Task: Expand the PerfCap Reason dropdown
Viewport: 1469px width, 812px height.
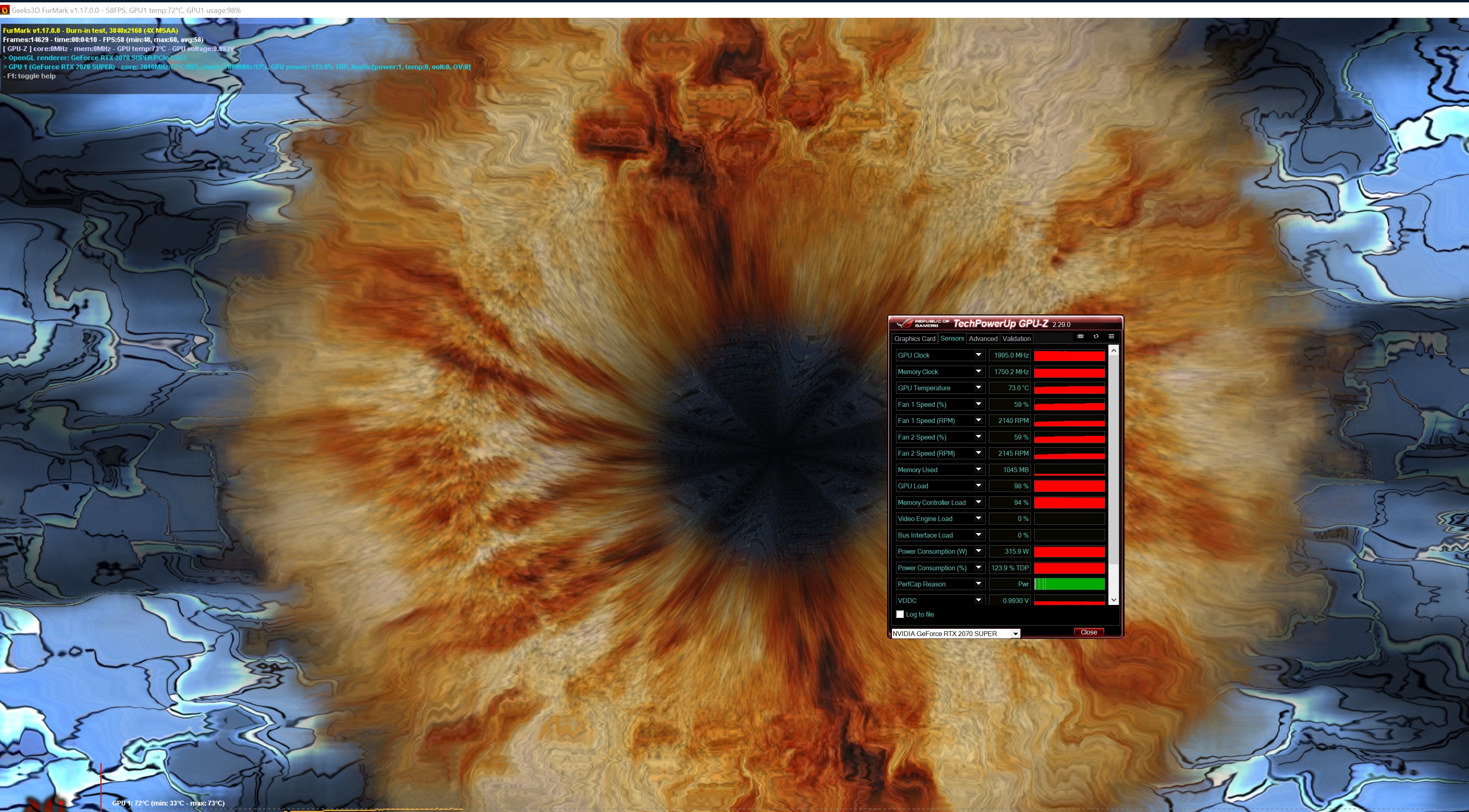Action: [x=978, y=584]
